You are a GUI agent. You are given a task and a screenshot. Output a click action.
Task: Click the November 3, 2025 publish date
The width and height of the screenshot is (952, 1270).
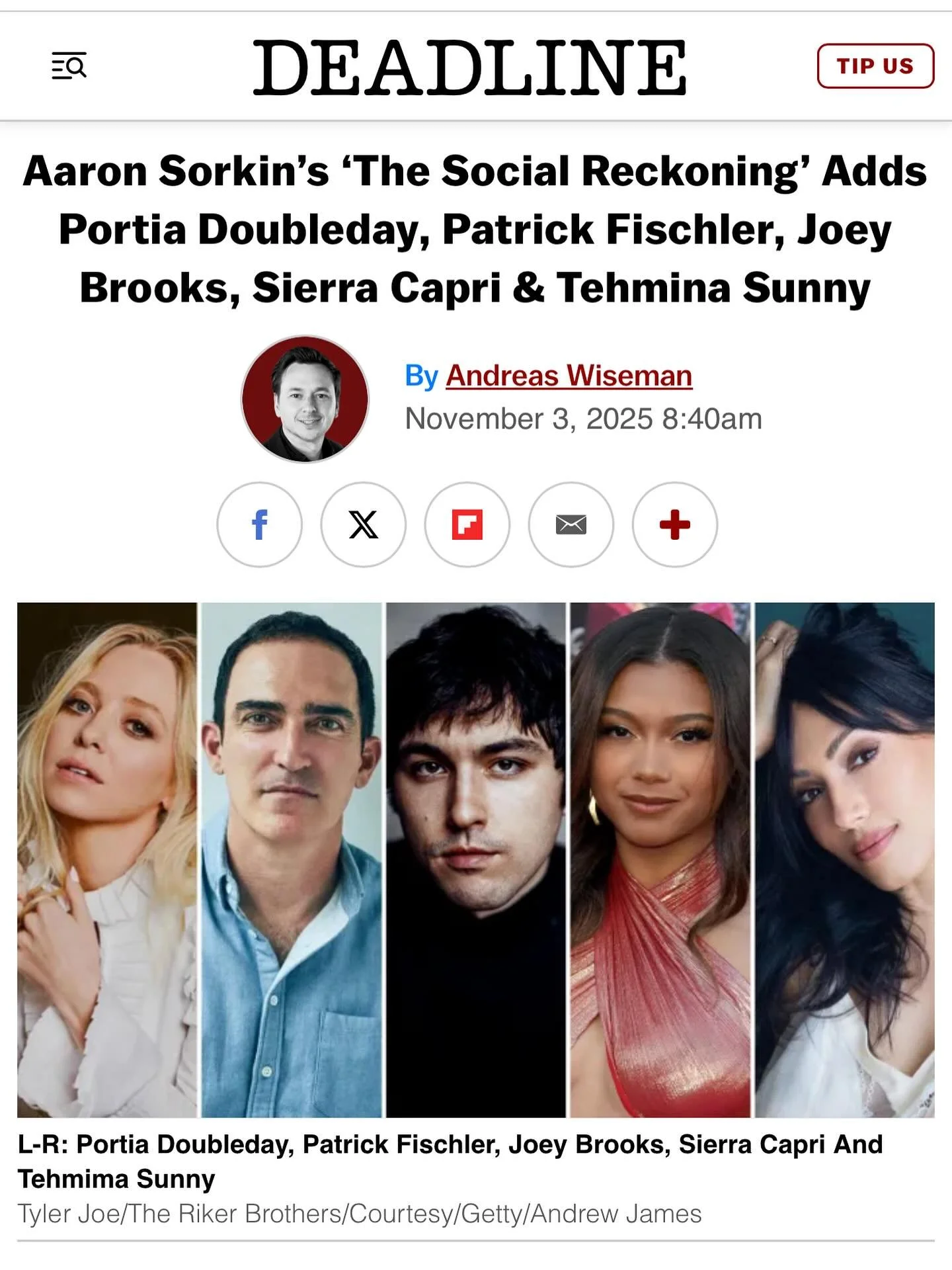[x=583, y=419]
